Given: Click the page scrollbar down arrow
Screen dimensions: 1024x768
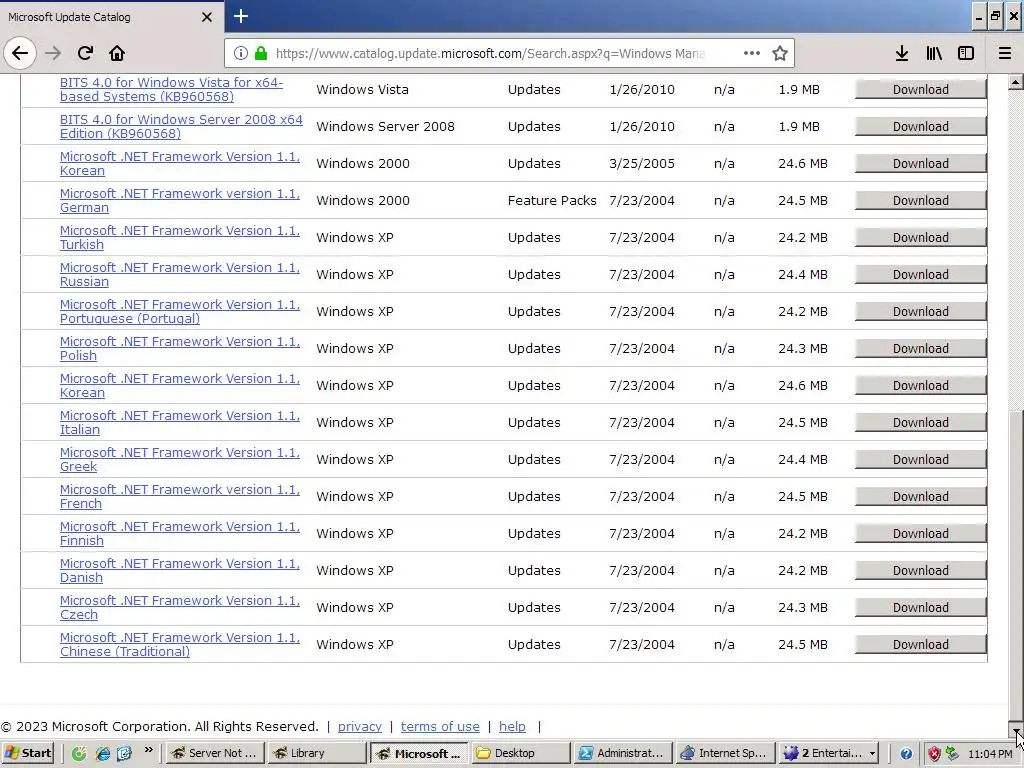Looking at the screenshot, I should 1016,729.
